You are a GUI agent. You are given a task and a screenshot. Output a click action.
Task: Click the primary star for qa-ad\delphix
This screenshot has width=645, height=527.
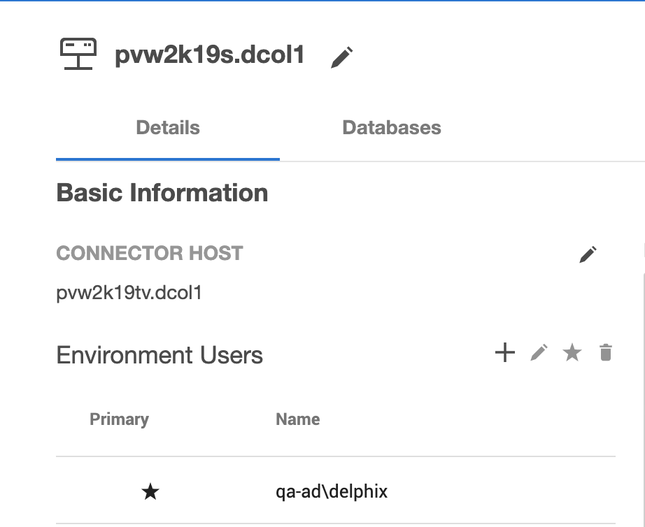pyautogui.click(x=150, y=491)
